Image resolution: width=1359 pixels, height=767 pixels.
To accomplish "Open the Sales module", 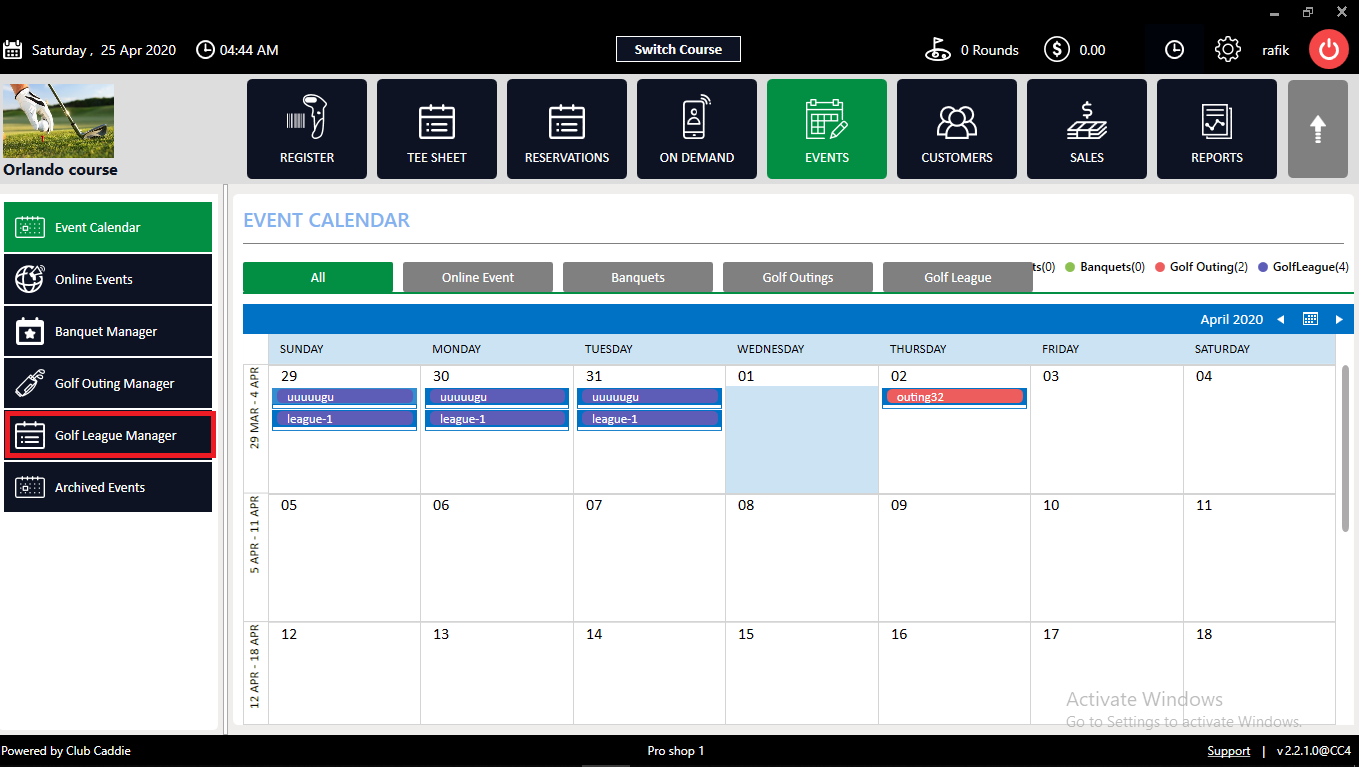I will click(1087, 129).
